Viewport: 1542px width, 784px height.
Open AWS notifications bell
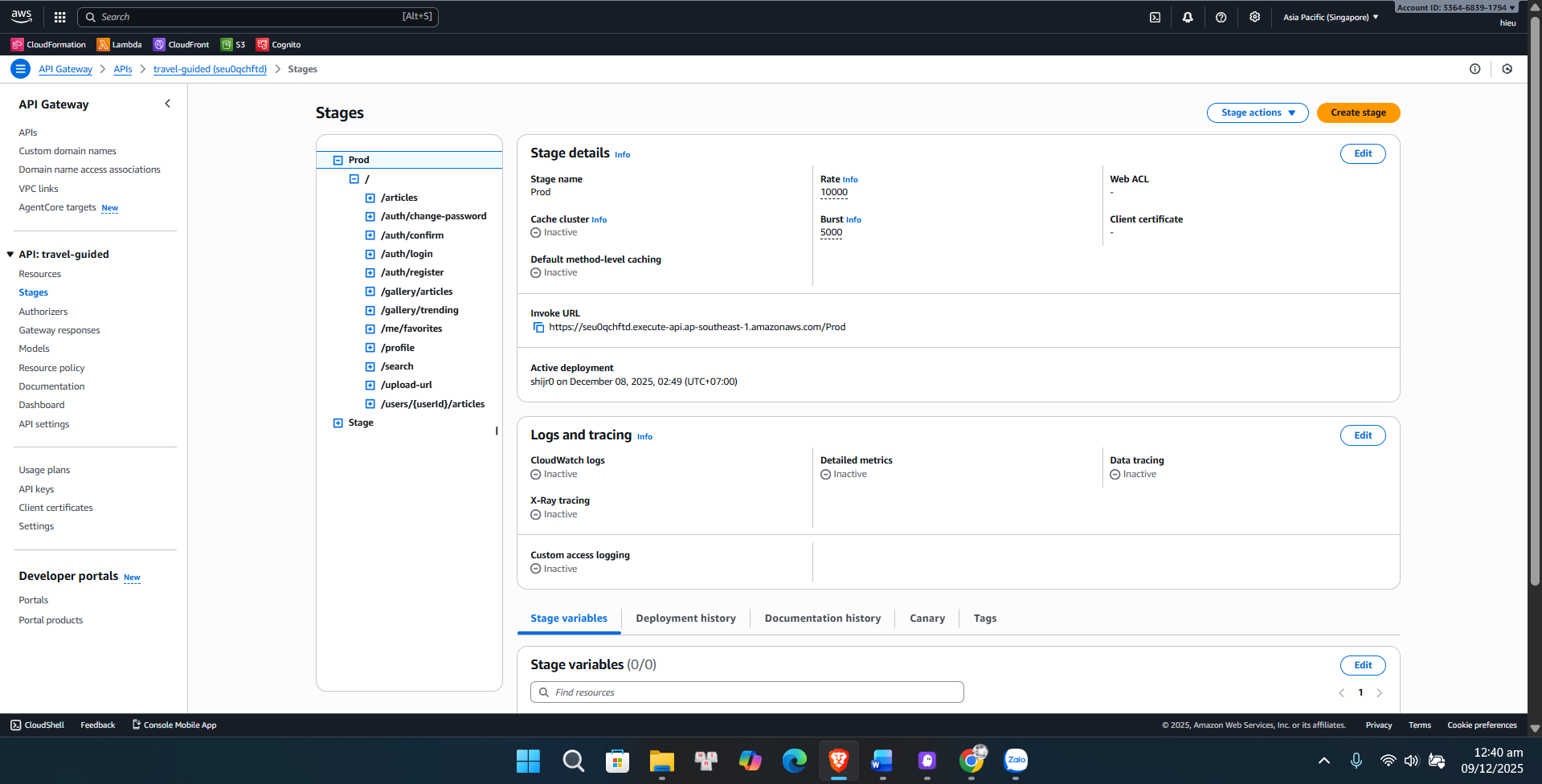[1188, 16]
